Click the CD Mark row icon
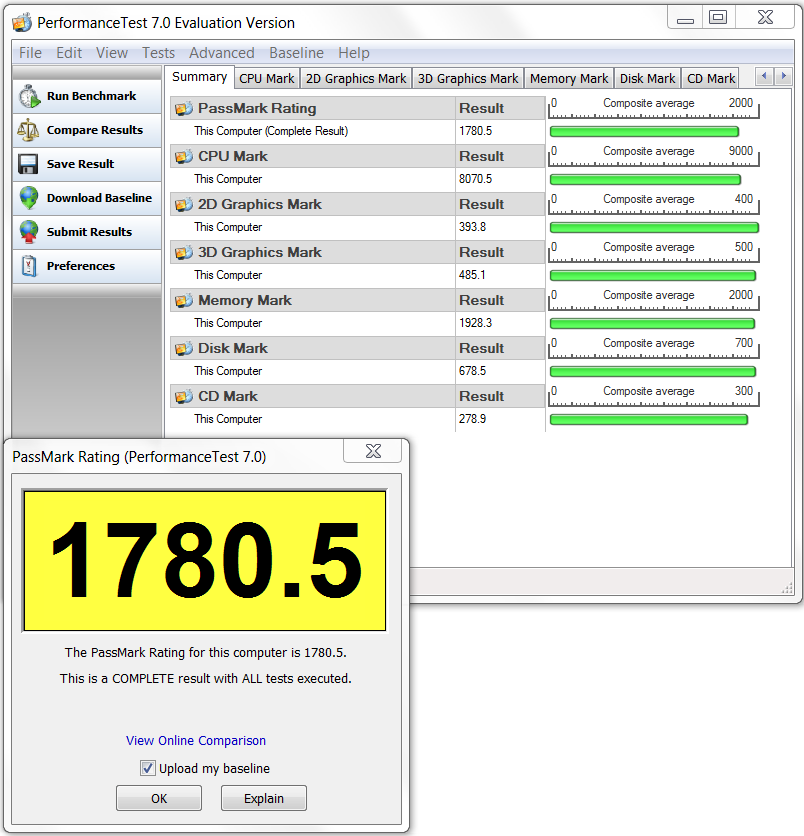804x836 pixels. 183,396
